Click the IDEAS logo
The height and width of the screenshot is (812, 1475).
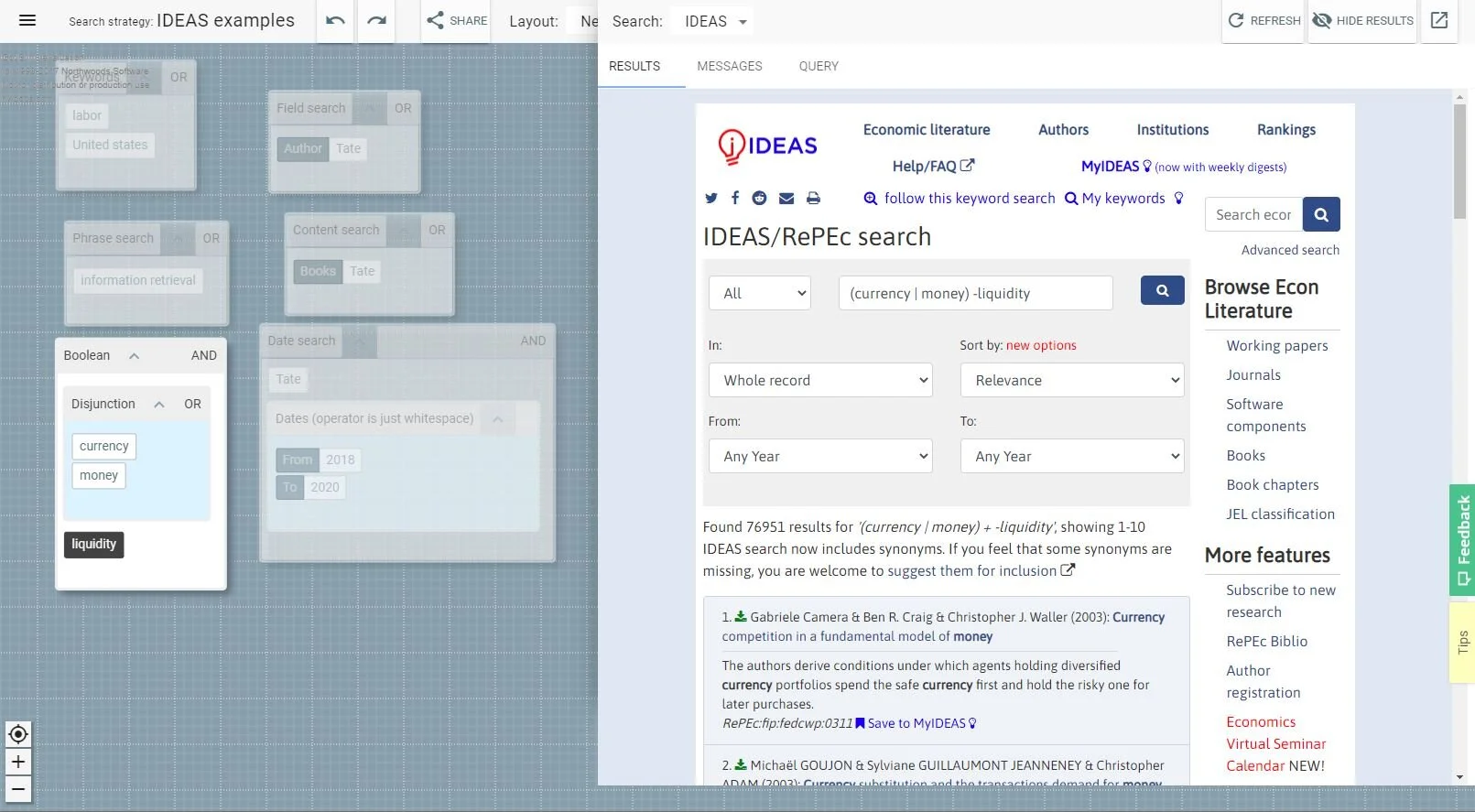tap(767, 146)
